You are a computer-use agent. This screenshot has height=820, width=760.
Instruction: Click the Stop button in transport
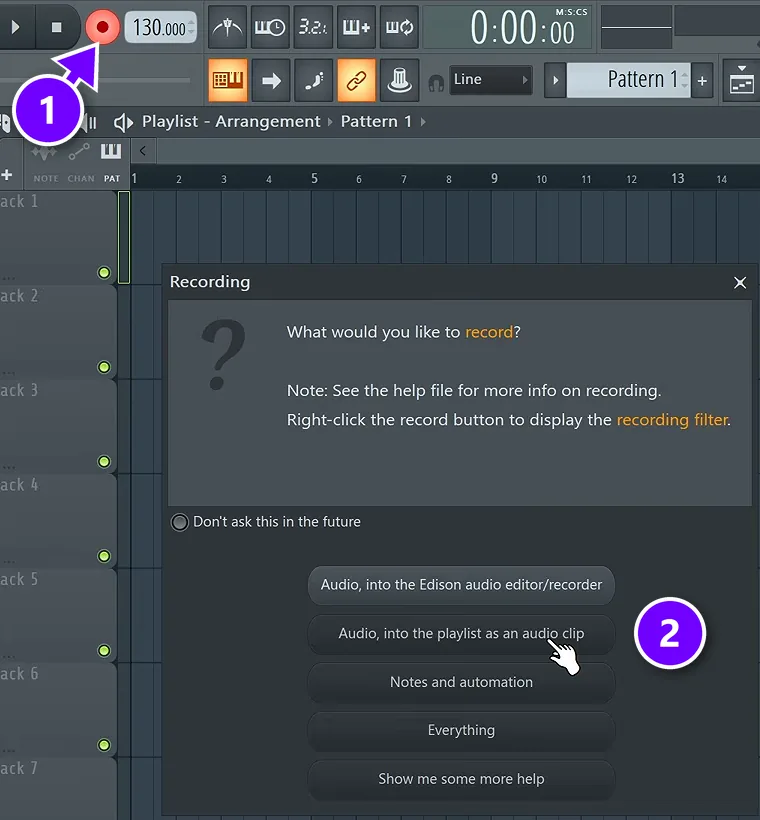pos(56,27)
